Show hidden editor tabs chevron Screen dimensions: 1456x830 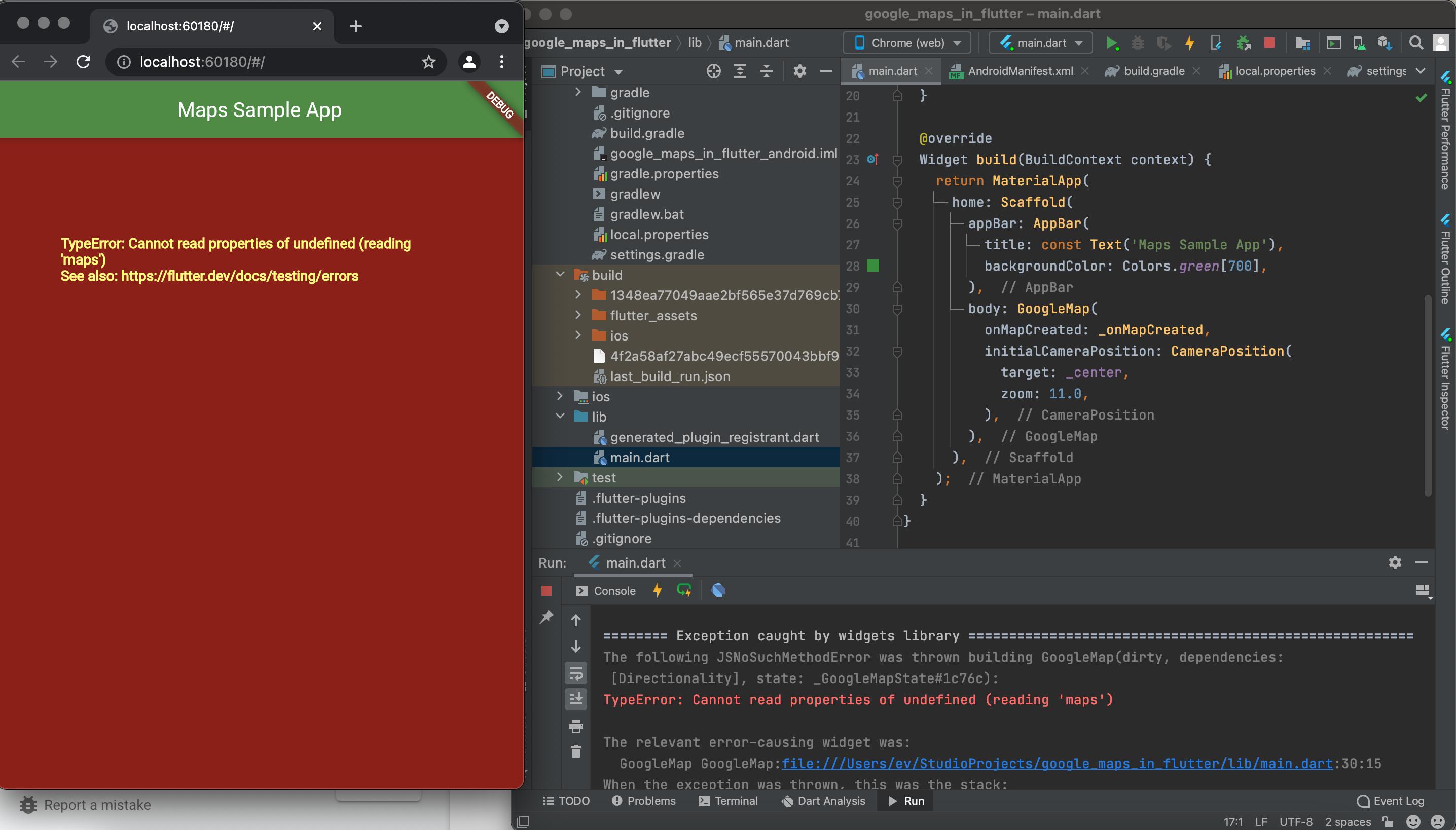pyautogui.click(x=1420, y=71)
